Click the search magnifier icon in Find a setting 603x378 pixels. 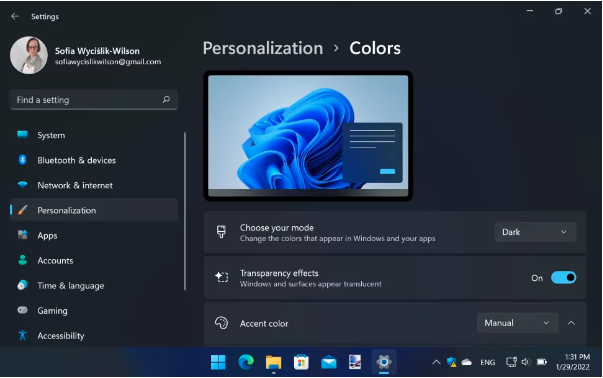pyautogui.click(x=166, y=100)
